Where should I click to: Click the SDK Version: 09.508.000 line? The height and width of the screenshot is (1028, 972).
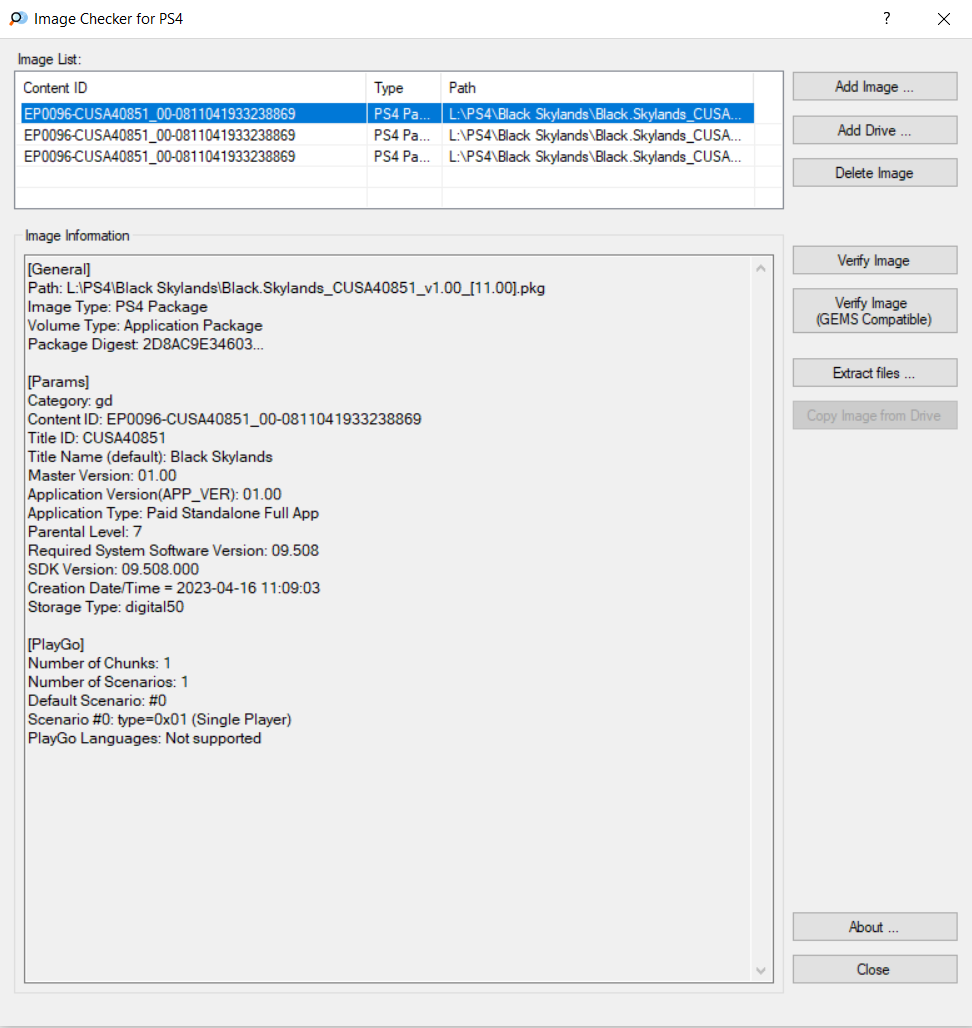(113, 570)
